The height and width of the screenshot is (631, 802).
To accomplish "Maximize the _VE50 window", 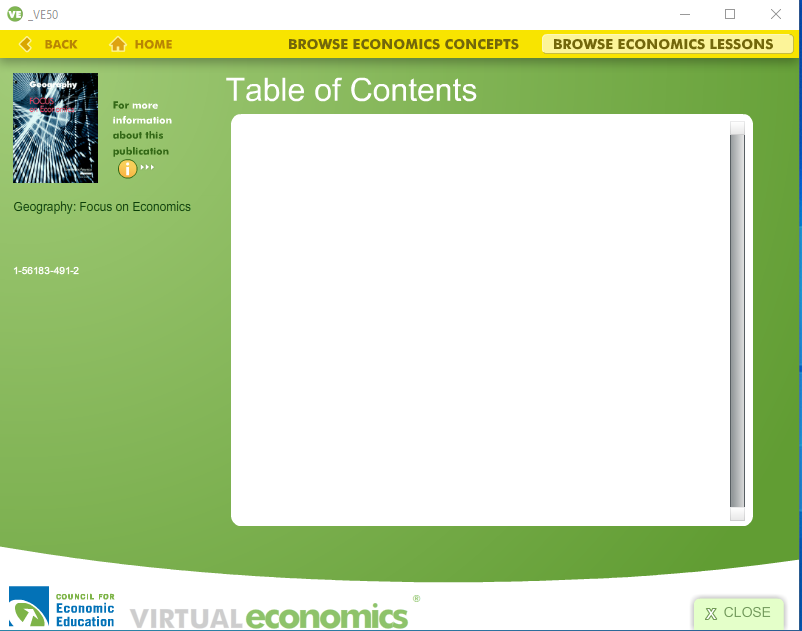I will [730, 14].
